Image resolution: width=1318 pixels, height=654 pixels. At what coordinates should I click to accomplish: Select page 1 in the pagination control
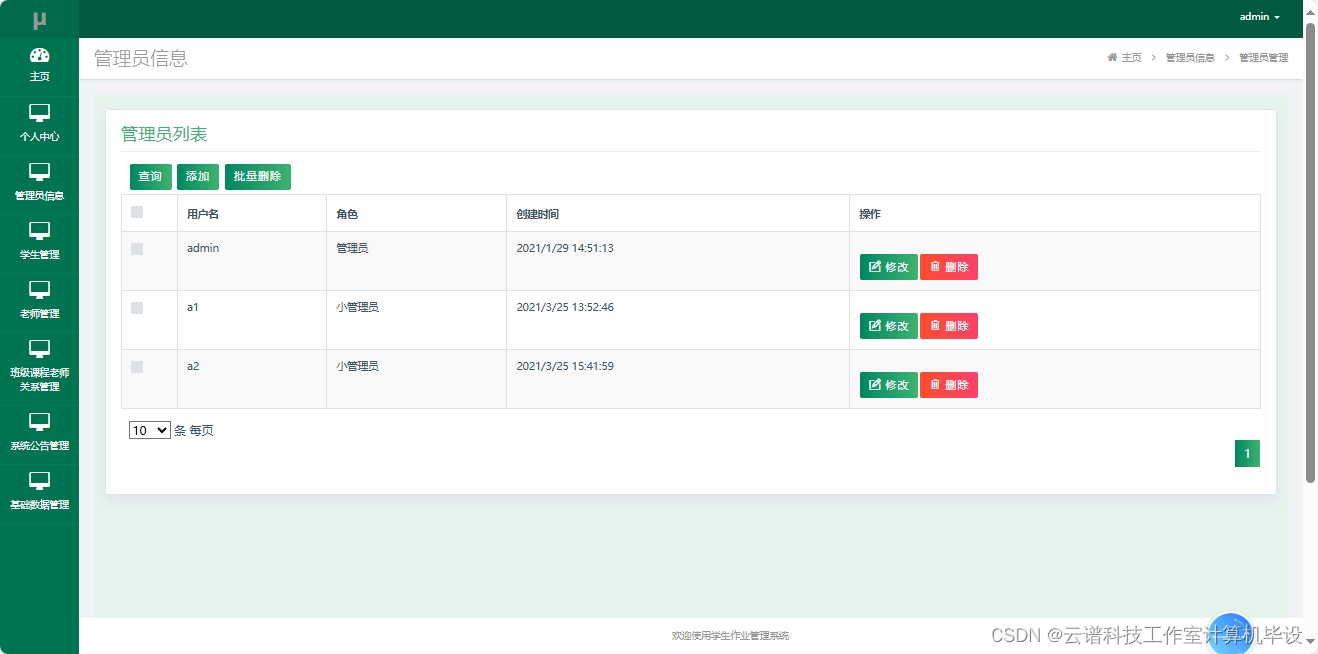1247,453
